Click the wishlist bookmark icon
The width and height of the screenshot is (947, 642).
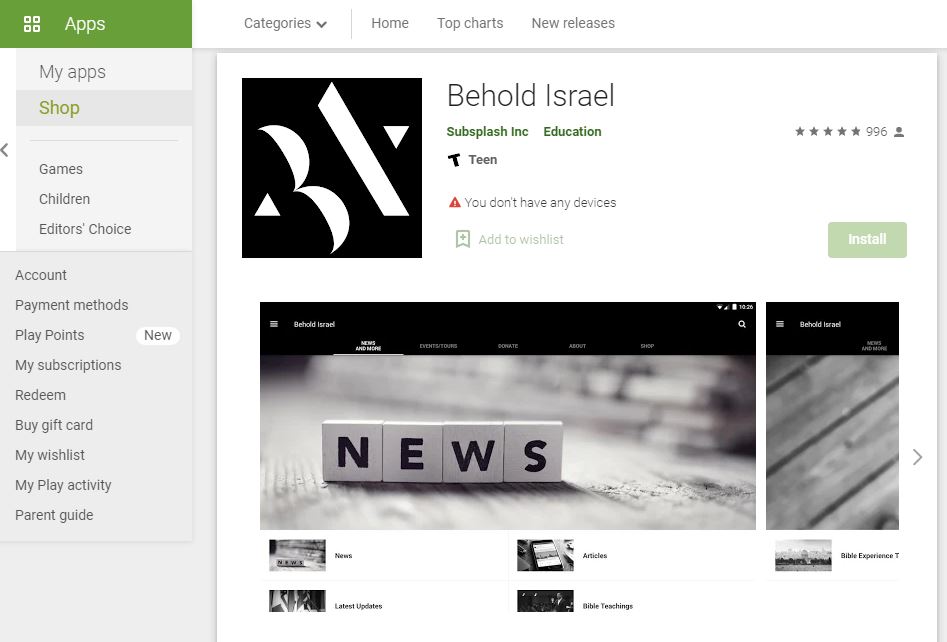coord(463,239)
